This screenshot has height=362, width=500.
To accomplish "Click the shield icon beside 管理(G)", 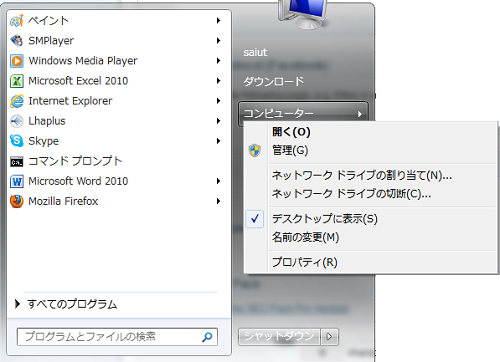I will coord(255,150).
